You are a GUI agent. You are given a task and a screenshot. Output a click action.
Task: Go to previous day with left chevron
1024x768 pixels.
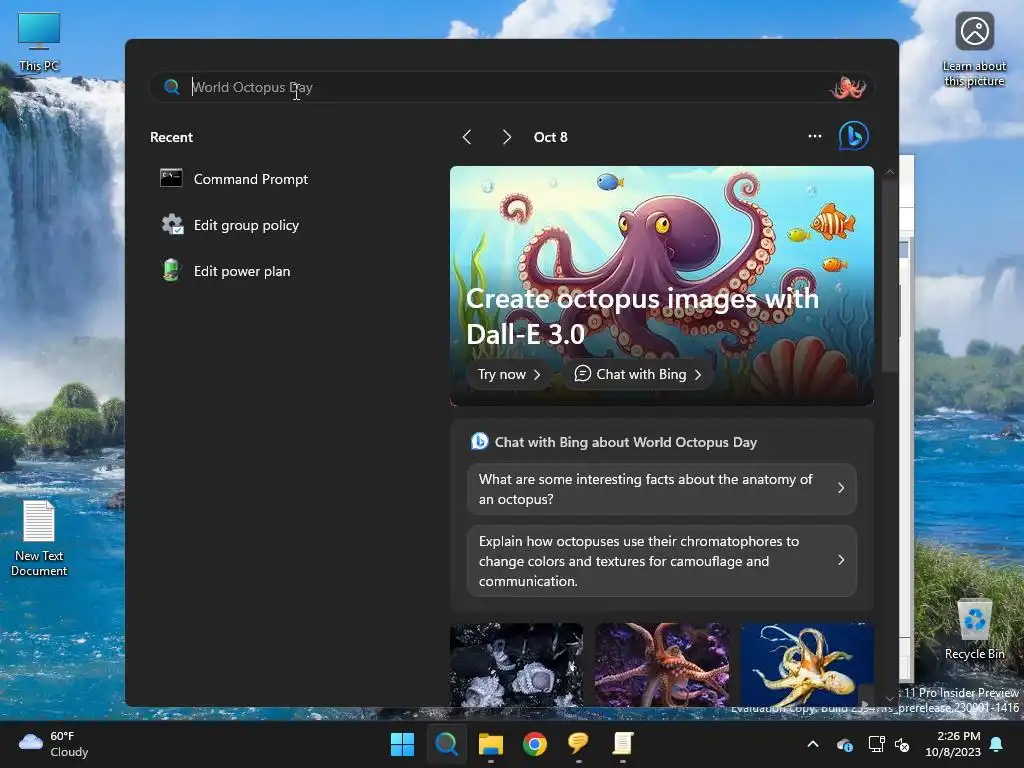coord(467,137)
